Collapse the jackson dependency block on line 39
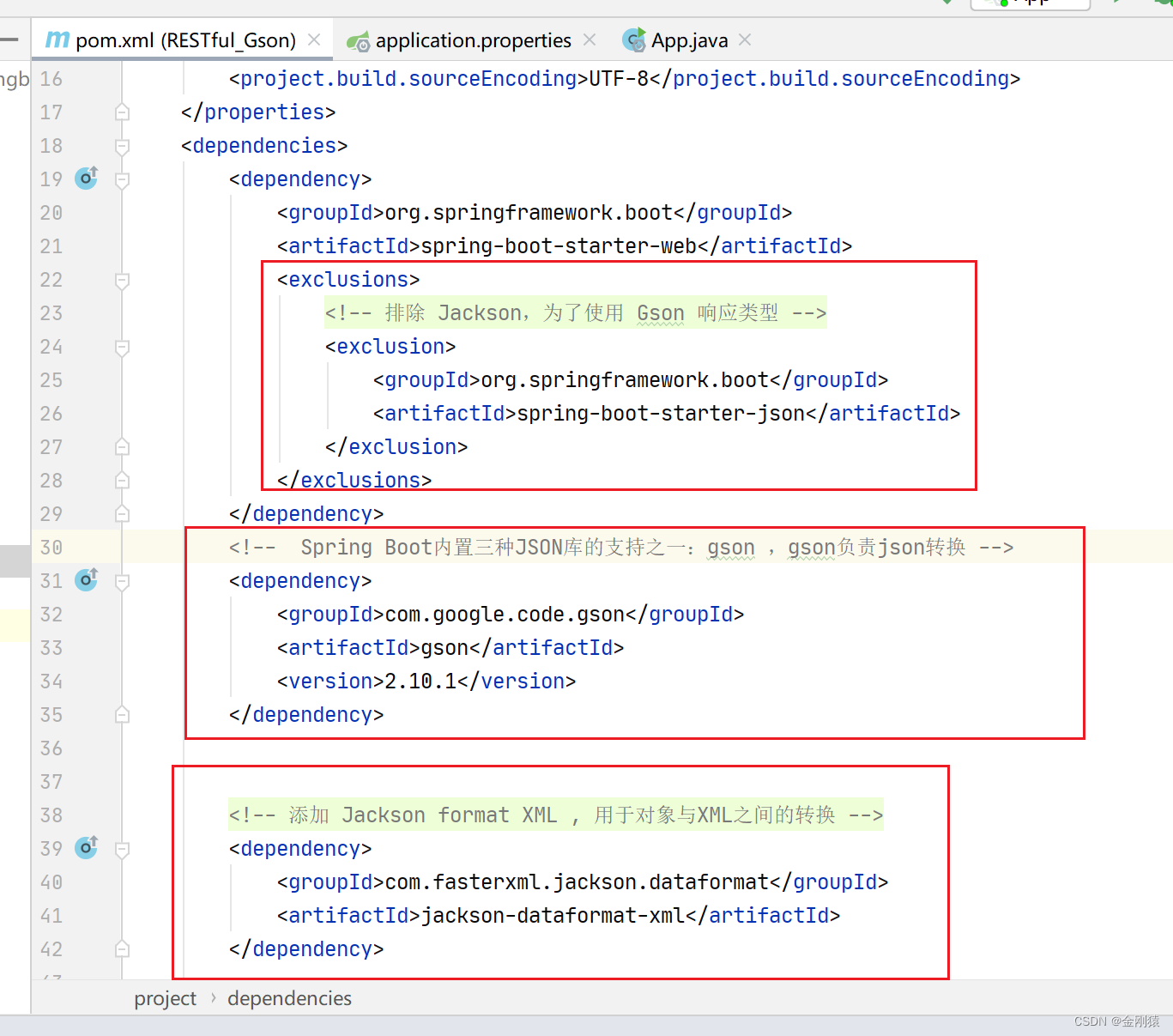Screen dimensions: 1173x1036 122,849
